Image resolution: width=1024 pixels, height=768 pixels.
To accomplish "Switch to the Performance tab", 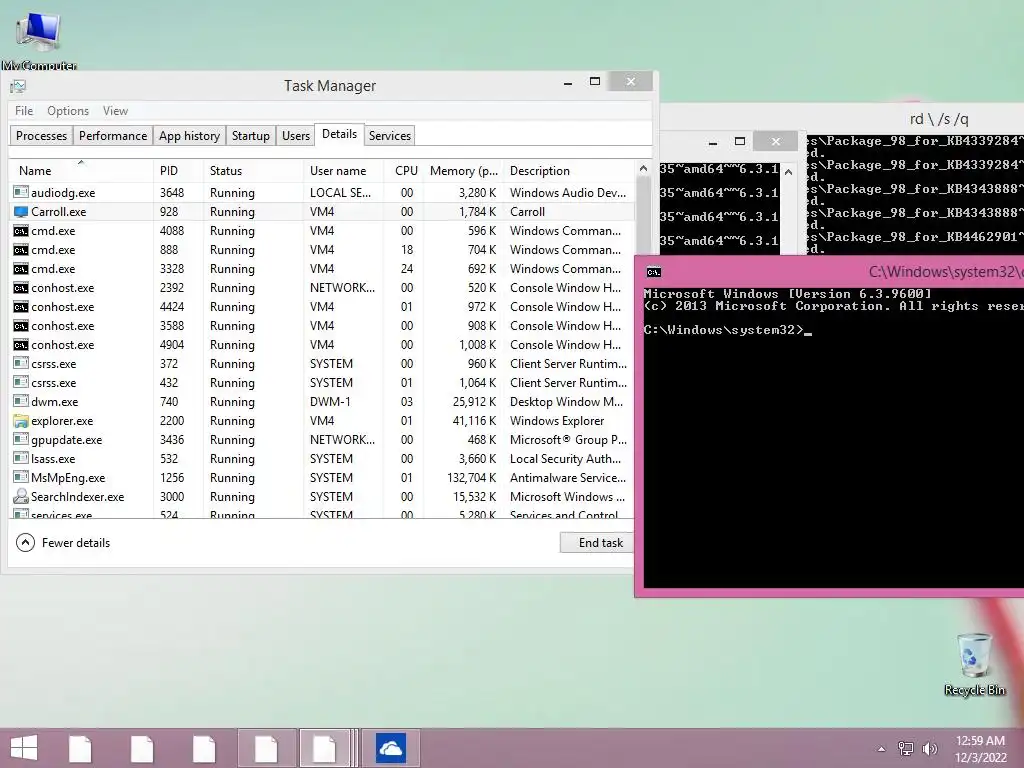I will coord(113,136).
